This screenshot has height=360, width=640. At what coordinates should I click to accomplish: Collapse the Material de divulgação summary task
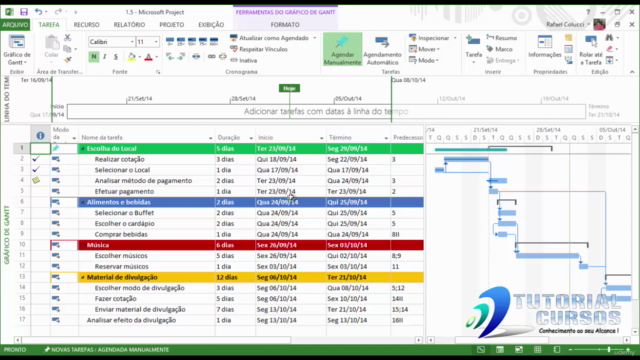click(x=82, y=278)
